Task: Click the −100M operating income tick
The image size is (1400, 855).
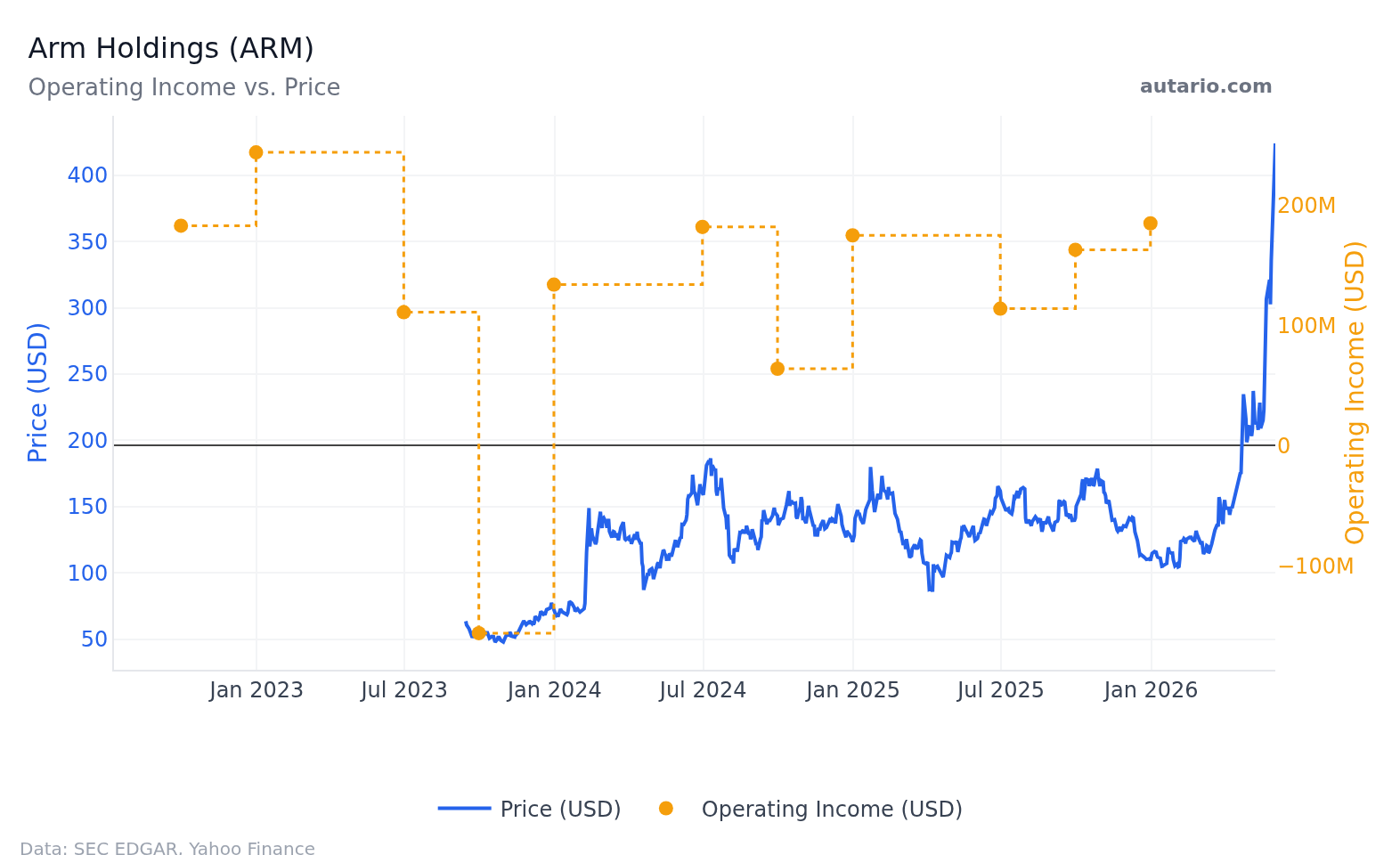Action: [x=1315, y=566]
